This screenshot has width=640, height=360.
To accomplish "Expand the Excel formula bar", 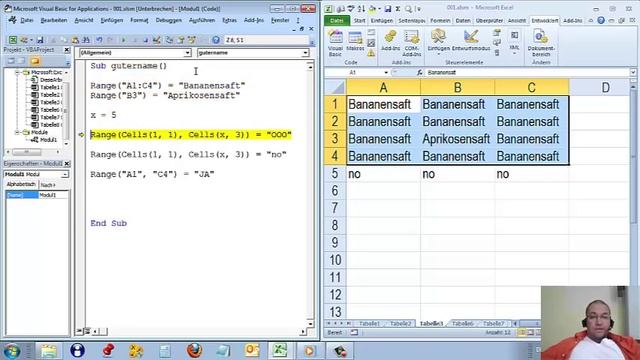I will click(x=633, y=72).
